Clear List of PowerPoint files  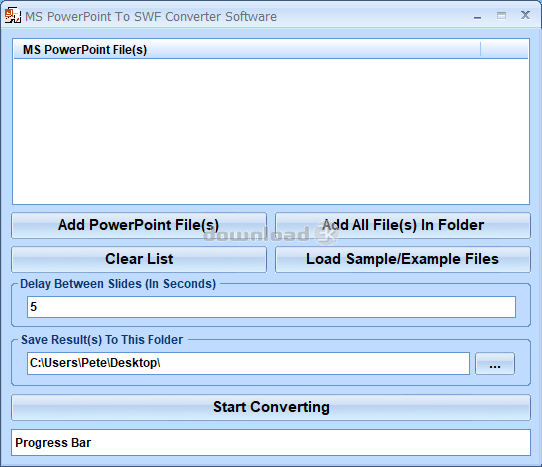coord(139,259)
